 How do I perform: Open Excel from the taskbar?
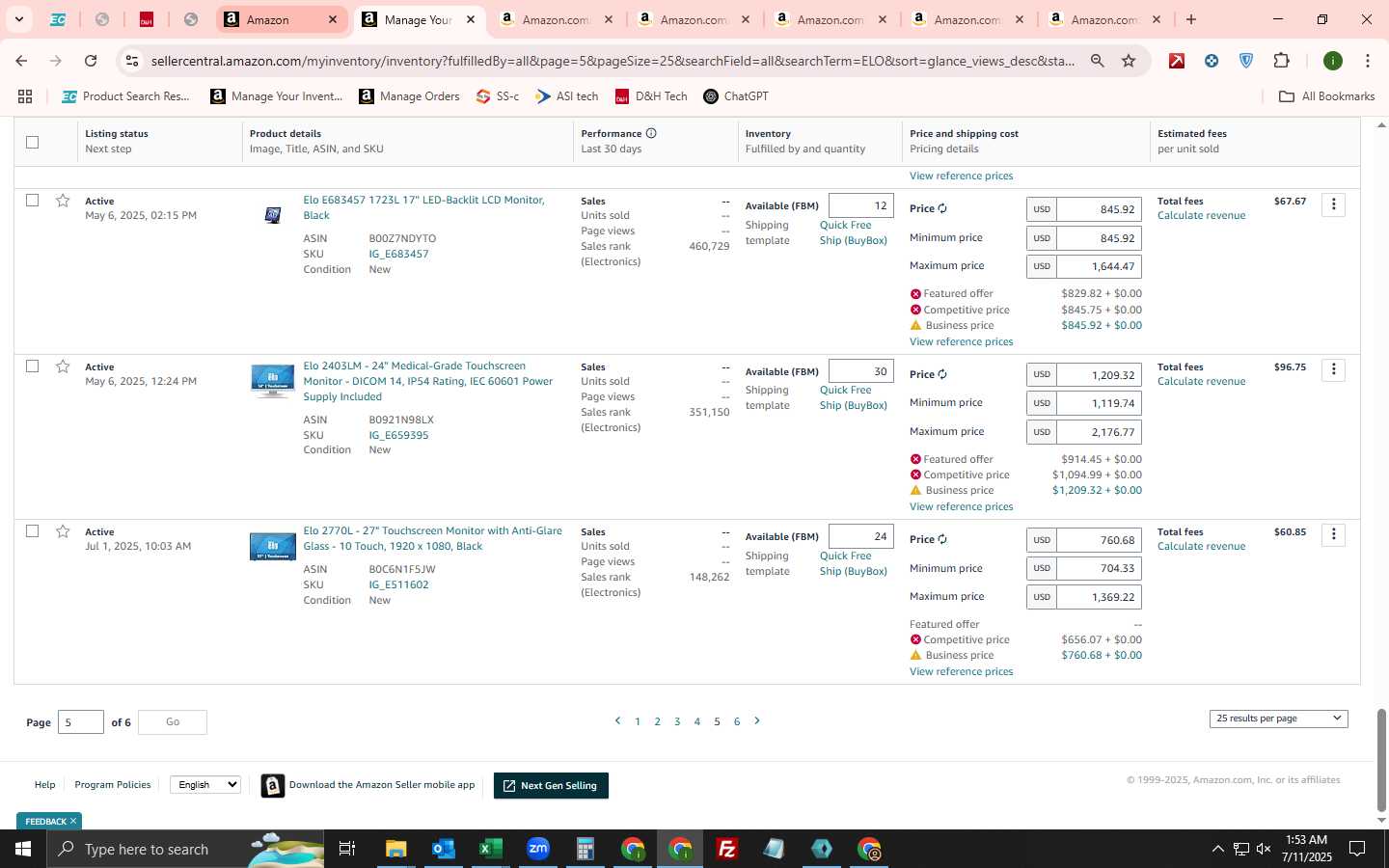[x=490, y=849]
